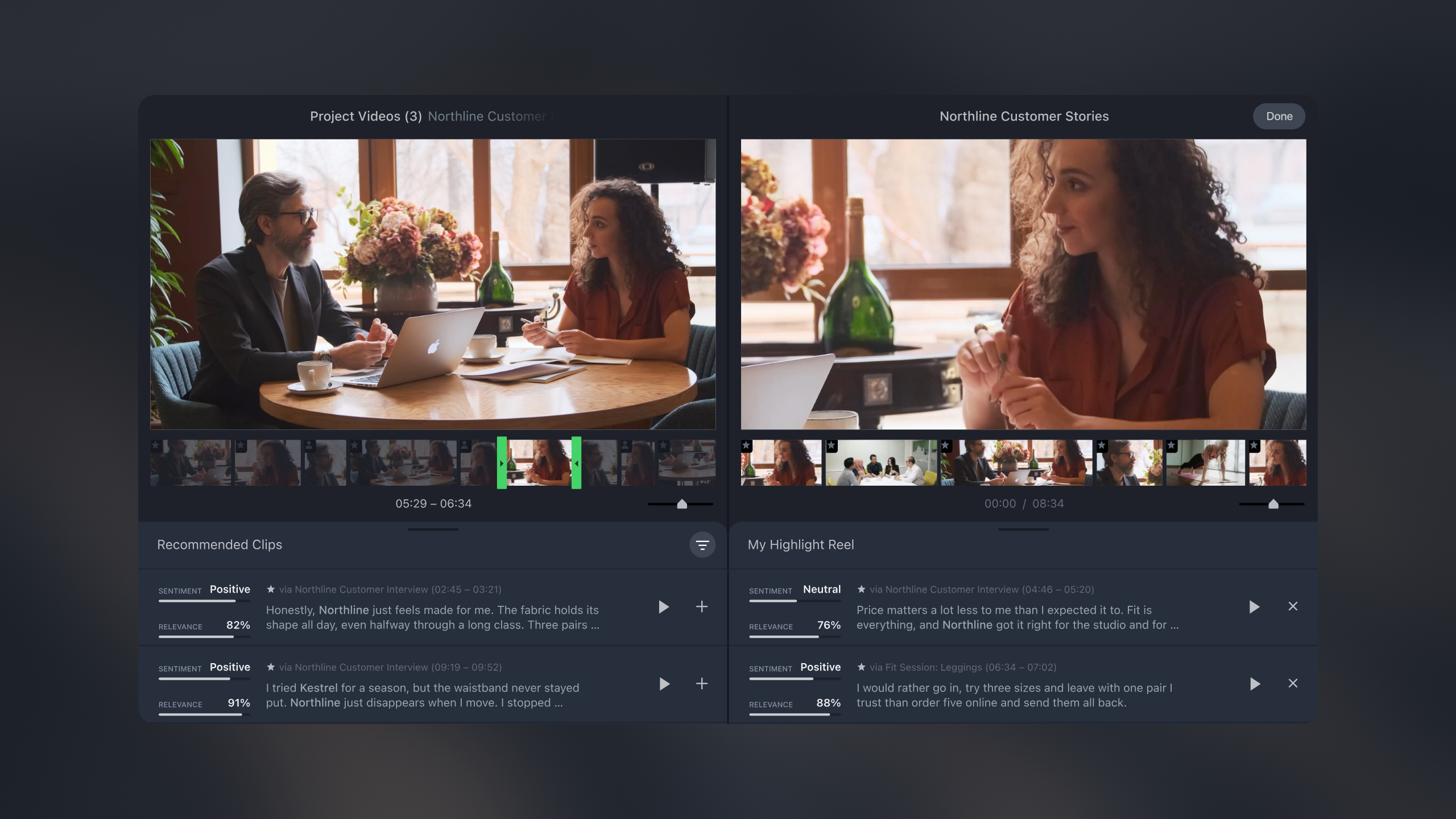
Task: Open clip text starting 'Price matters a lot less'
Action: pos(1017,617)
